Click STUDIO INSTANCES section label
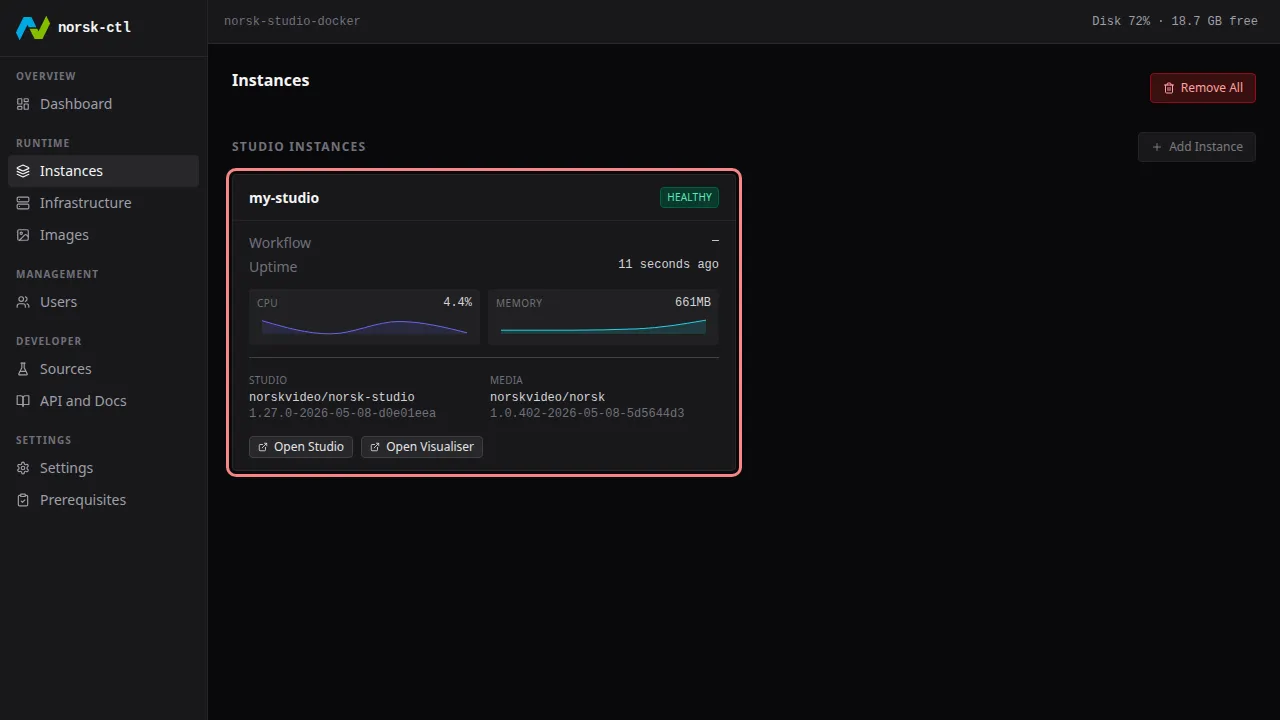The image size is (1280, 720). (299, 147)
